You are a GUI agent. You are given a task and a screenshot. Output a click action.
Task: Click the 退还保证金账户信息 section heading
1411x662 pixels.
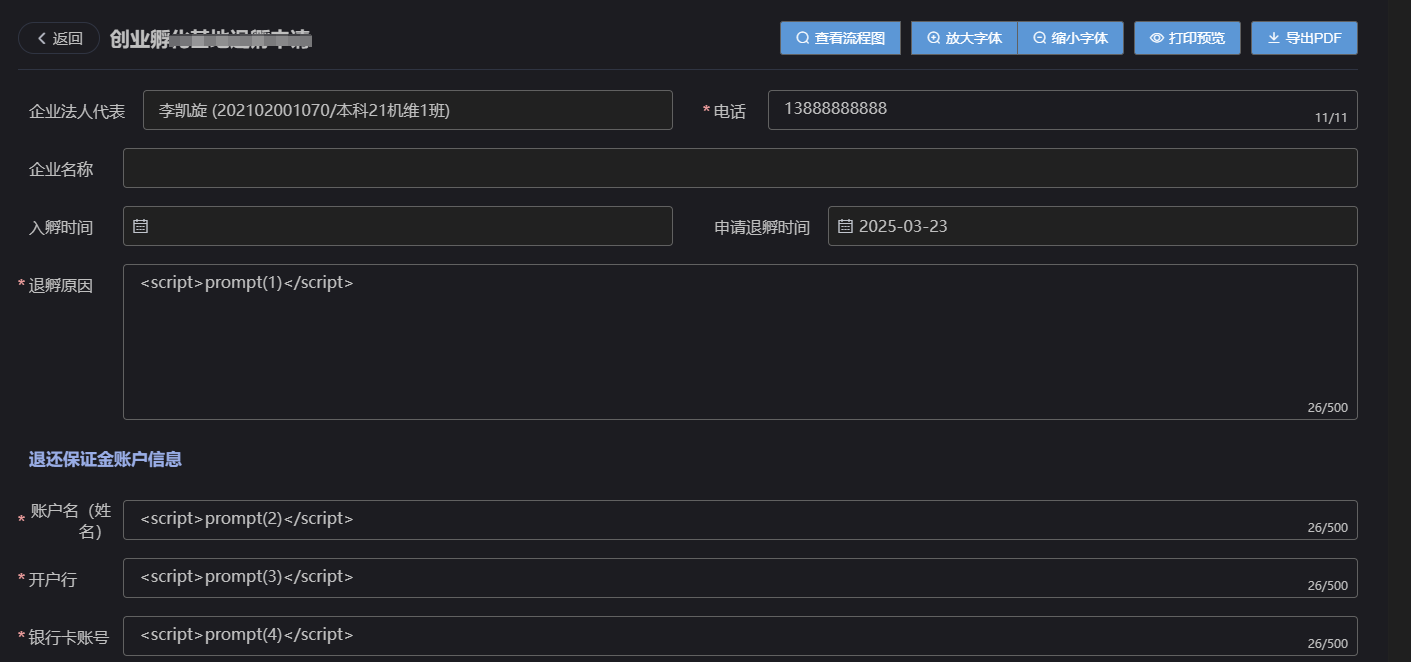[105, 459]
